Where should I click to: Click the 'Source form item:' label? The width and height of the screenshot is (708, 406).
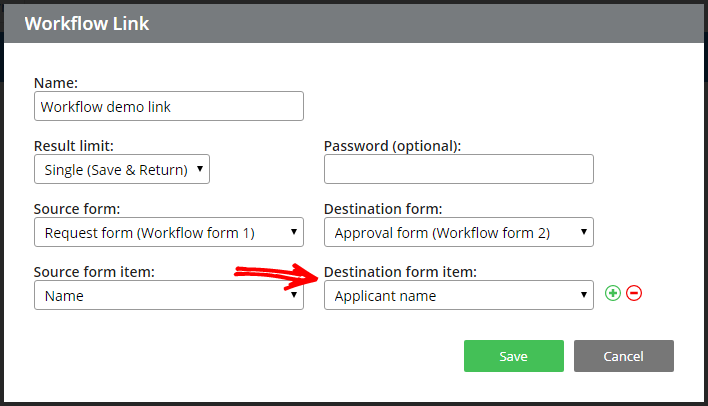(x=94, y=272)
